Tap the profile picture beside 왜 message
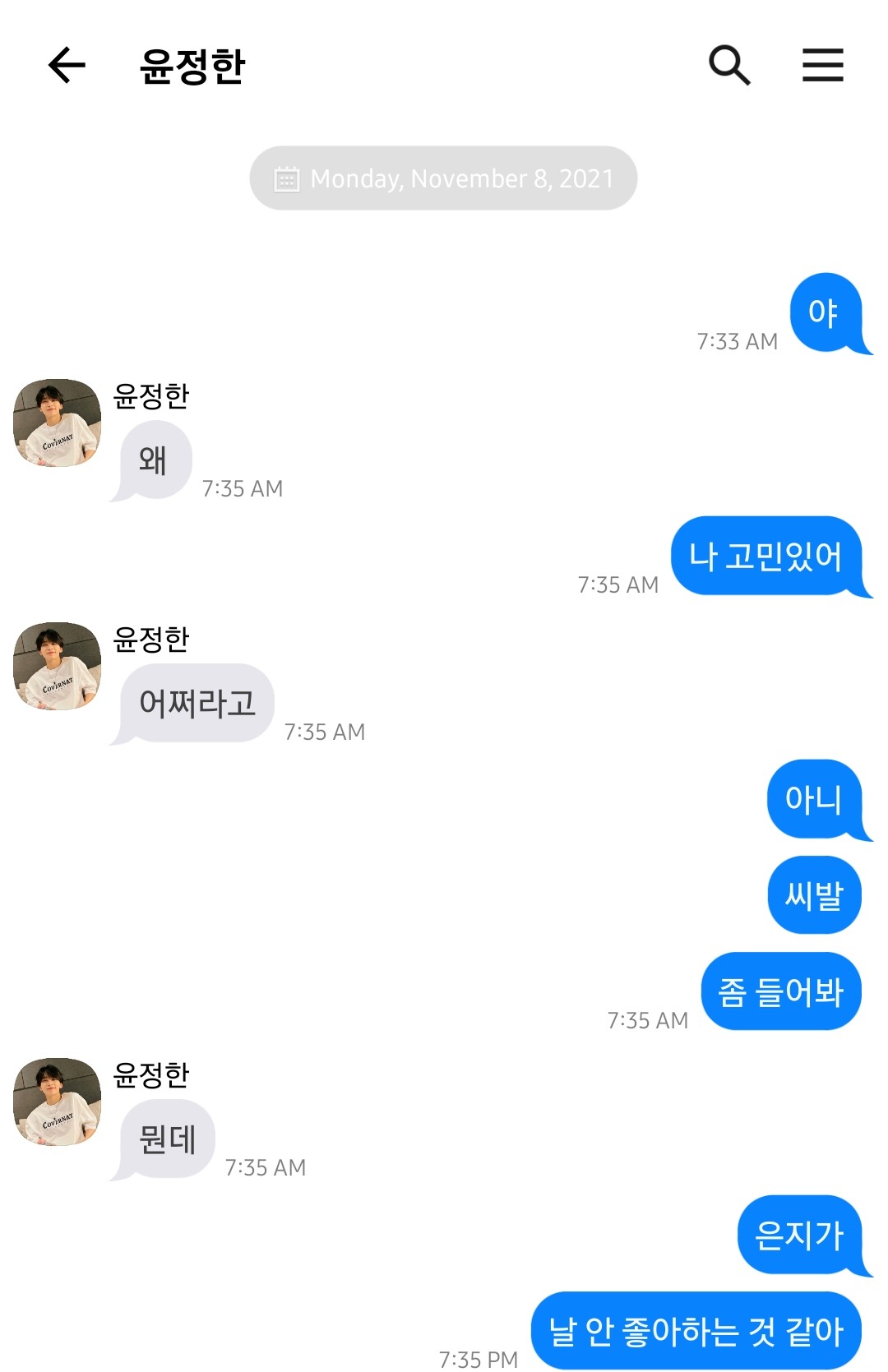 coord(58,423)
